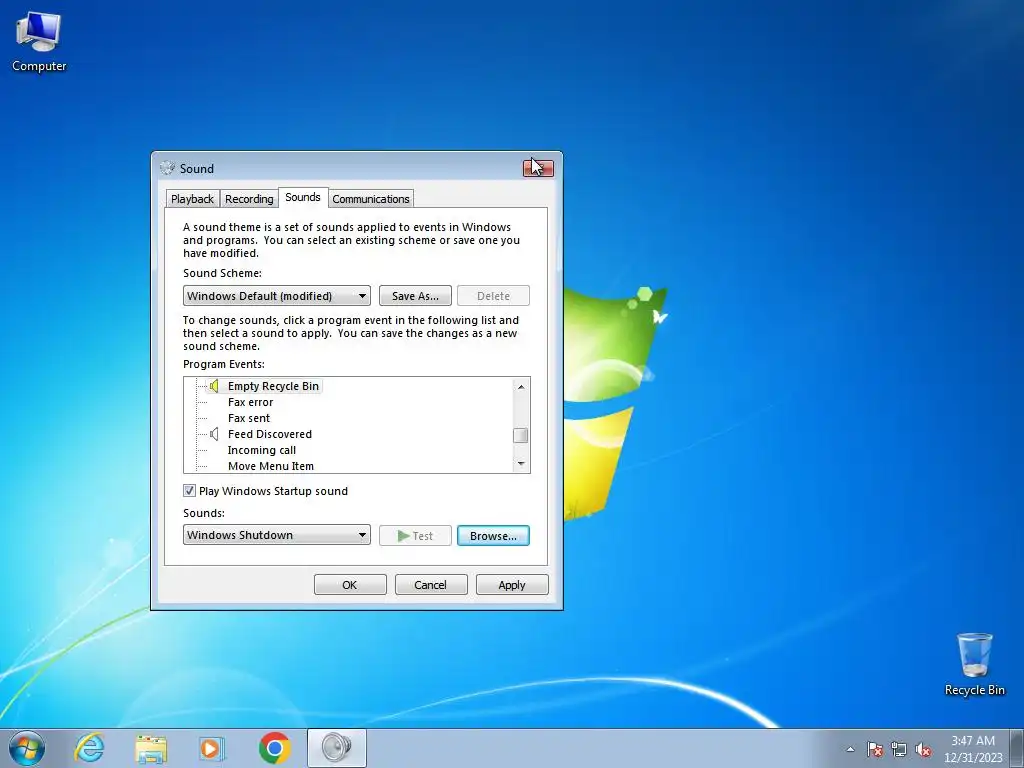Image resolution: width=1024 pixels, height=768 pixels.
Task: Select the Sounds tab
Action: click(x=303, y=197)
